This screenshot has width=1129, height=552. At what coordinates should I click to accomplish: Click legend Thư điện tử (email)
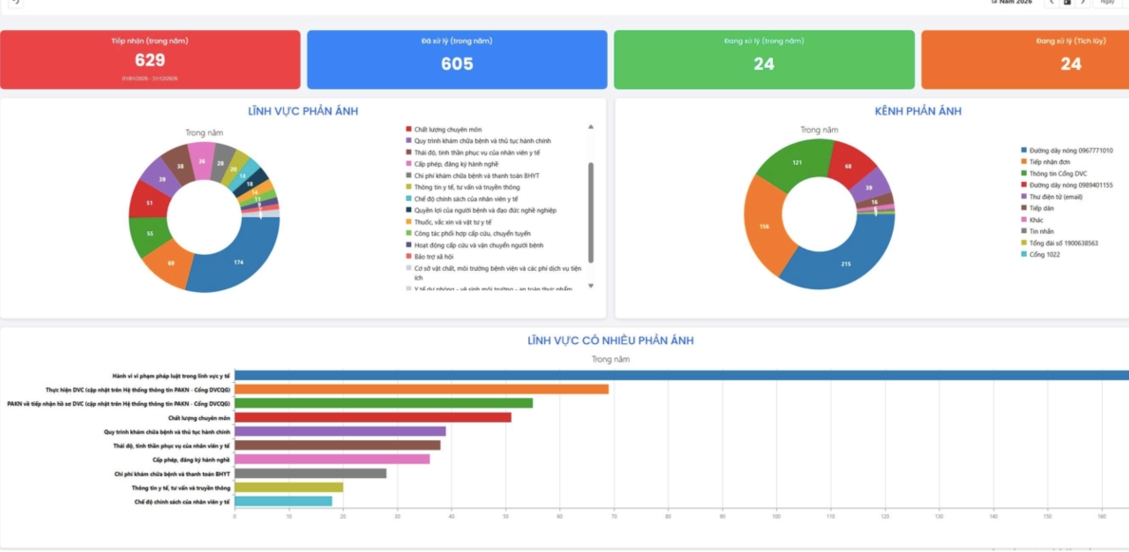pos(1051,196)
